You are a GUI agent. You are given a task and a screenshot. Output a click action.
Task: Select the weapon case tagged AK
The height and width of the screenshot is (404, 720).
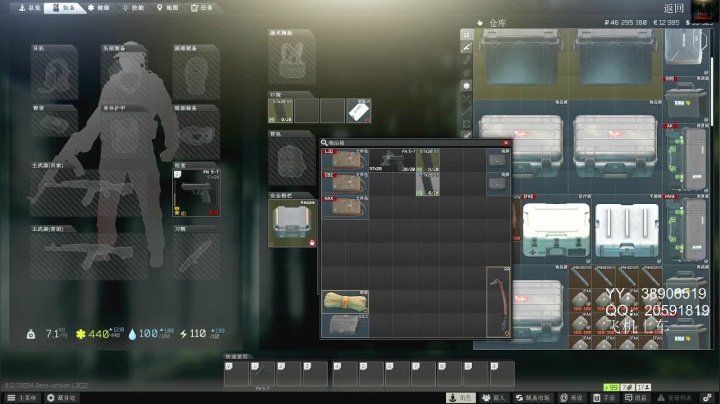point(686,159)
